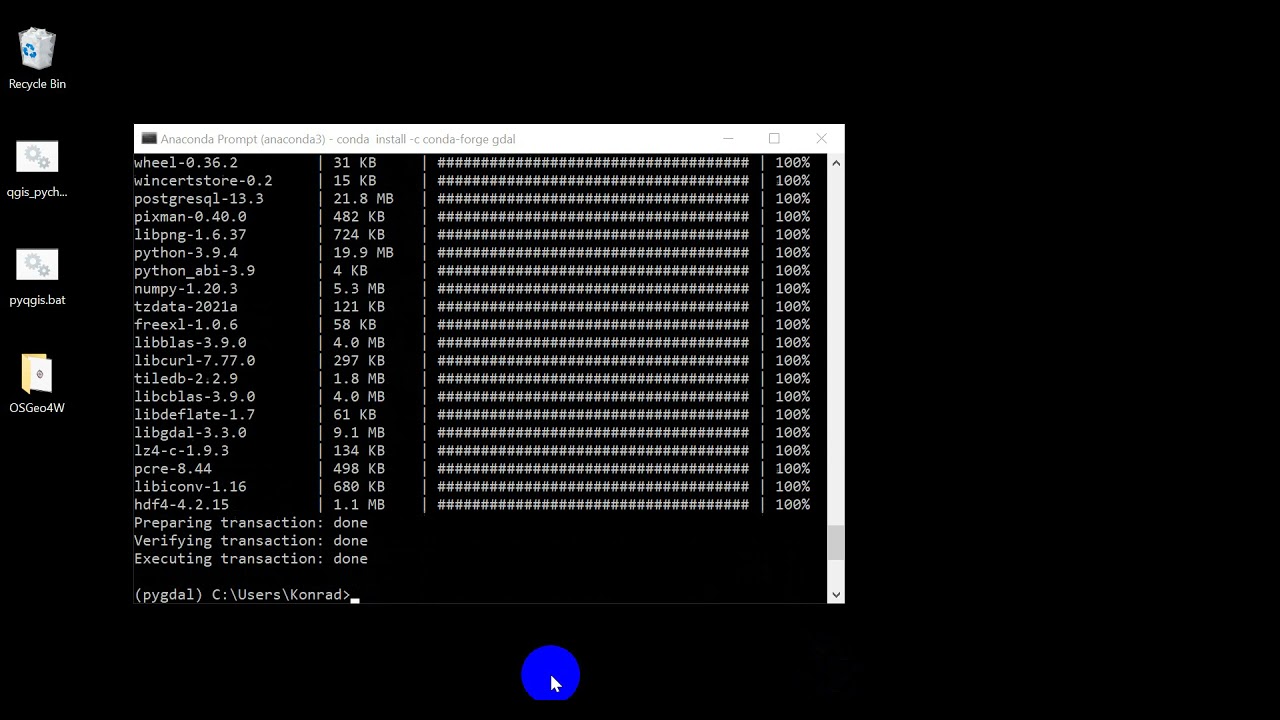Image resolution: width=1280 pixels, height=720 pixels.
Task: Click the '(pygdal)' environment name in prompt
Action: (168, 595)
